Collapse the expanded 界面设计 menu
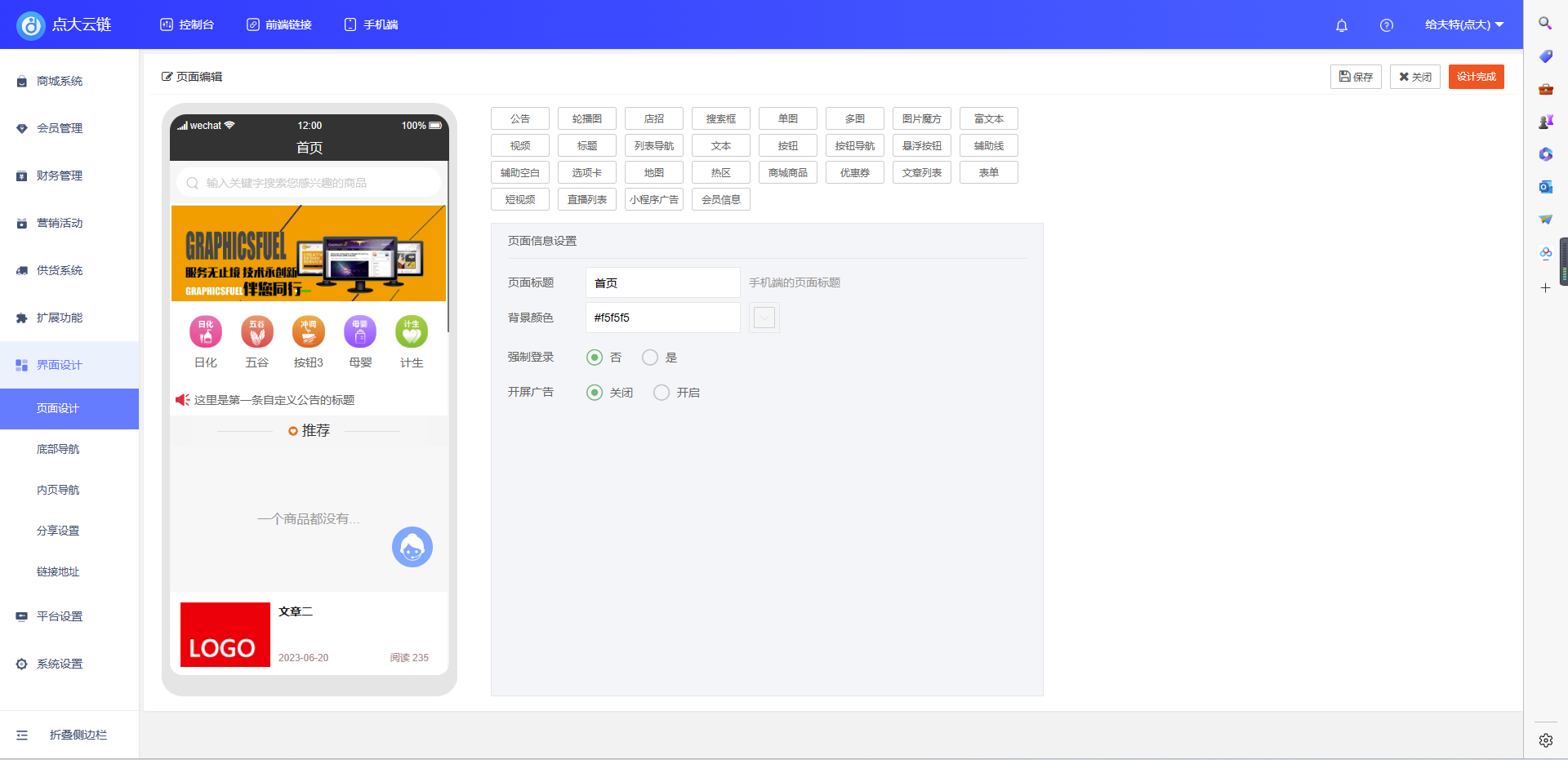The width and height of the screenshot is (1568, 760). (x=60, y=365)
